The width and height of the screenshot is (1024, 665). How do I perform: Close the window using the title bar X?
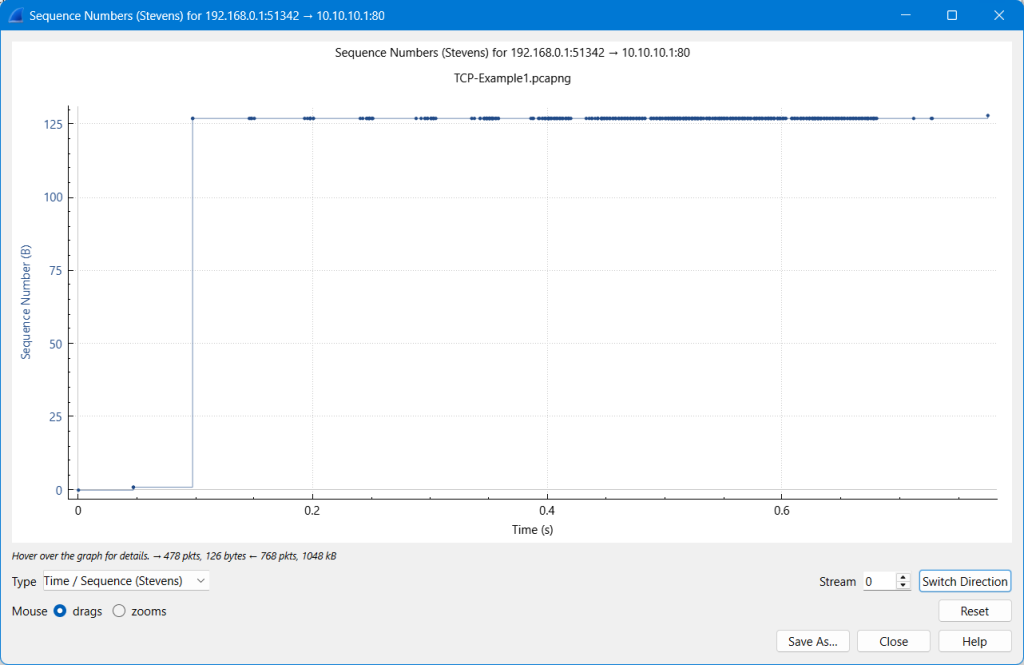click(x=998, y=16)
